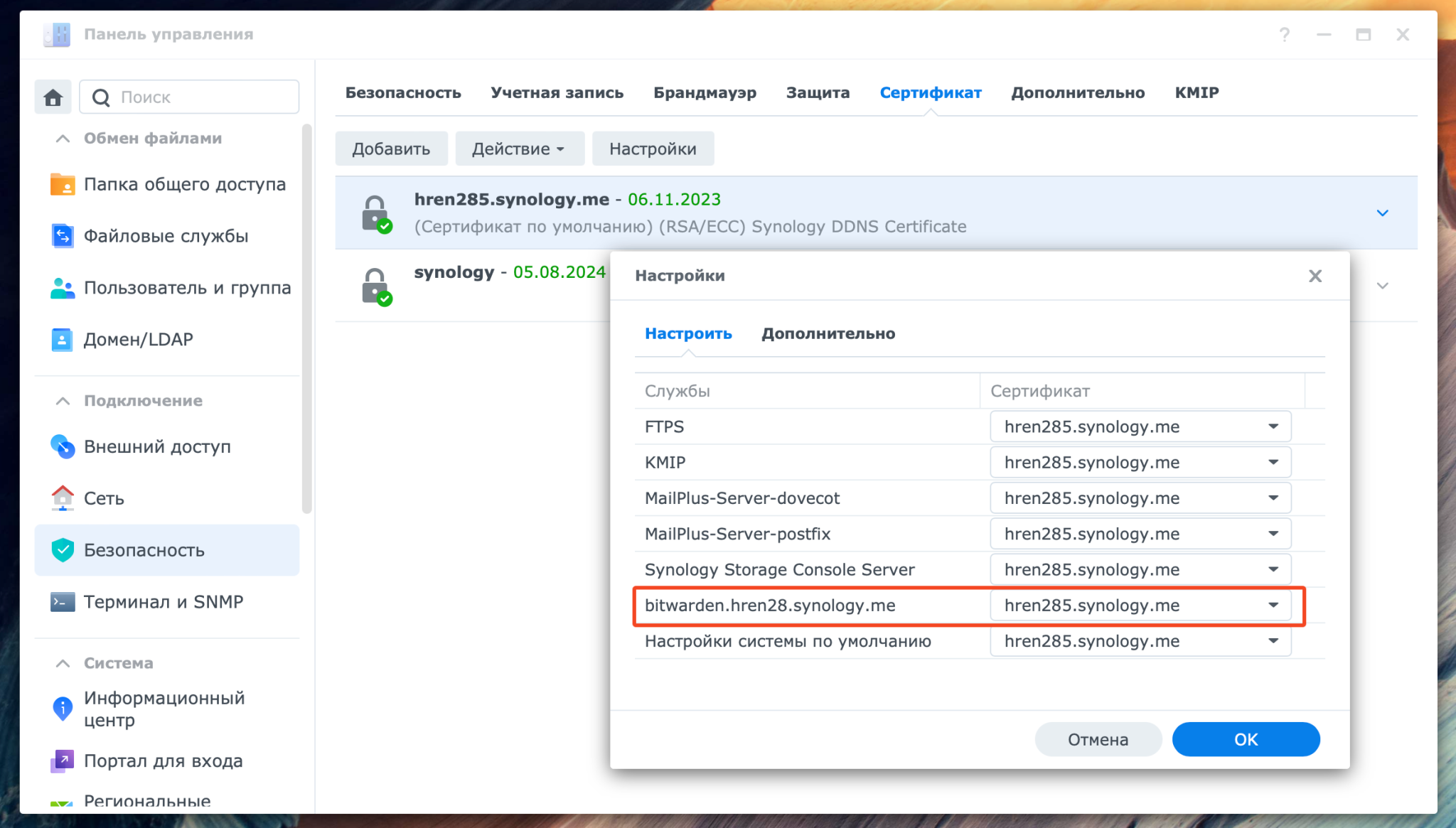Open MailPlus-Server-dovecot certificate dropdown

1140,498
